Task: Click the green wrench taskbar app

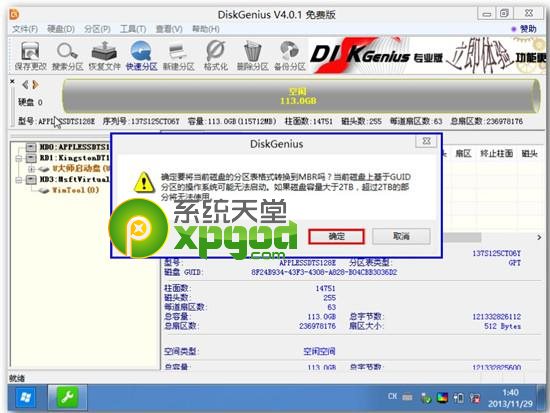Action: (x=67, y=397)
